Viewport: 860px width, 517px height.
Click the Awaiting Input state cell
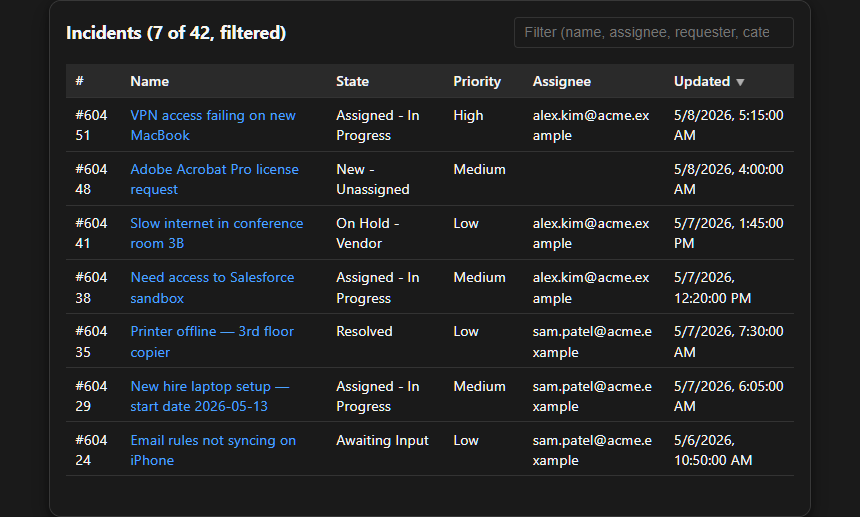click(x=382, y=440)
